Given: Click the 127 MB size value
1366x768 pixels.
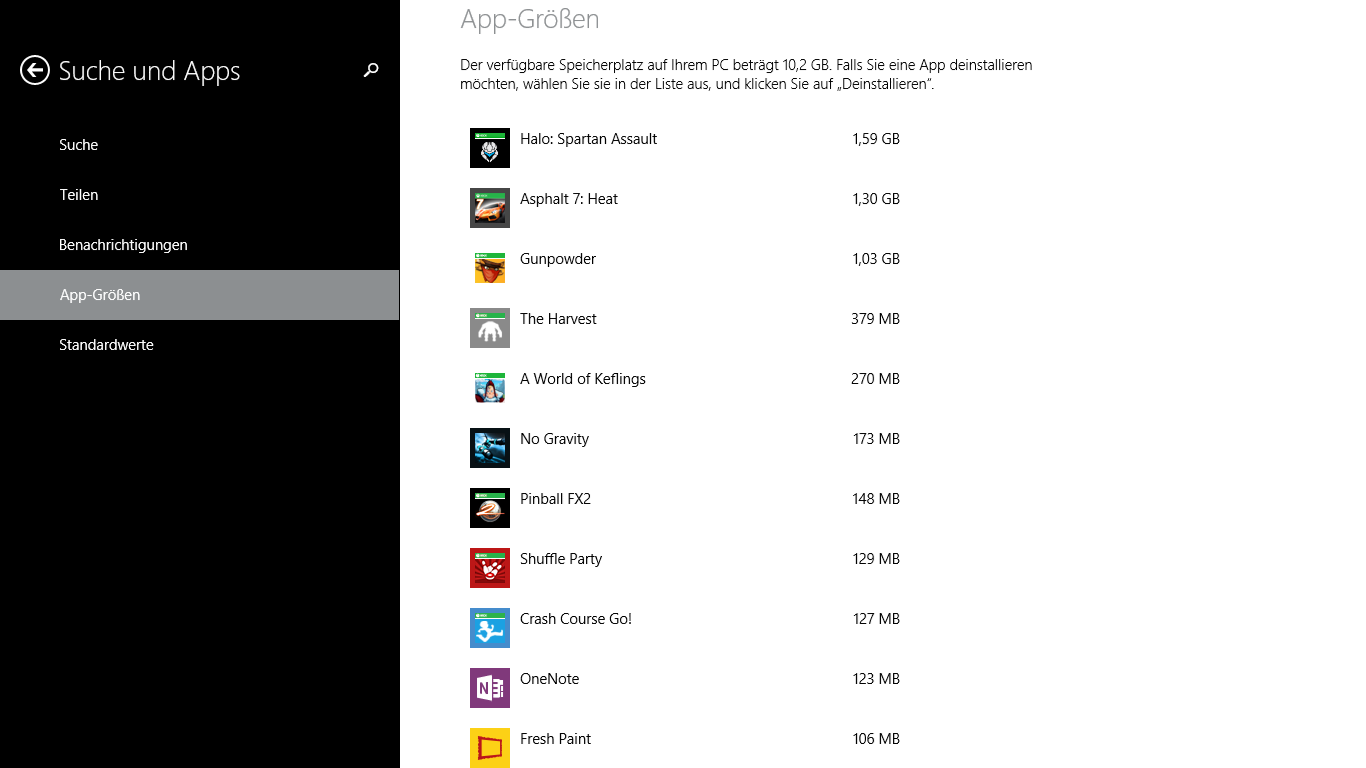Looking at the screenshot, I should click(x=876, y=619).
